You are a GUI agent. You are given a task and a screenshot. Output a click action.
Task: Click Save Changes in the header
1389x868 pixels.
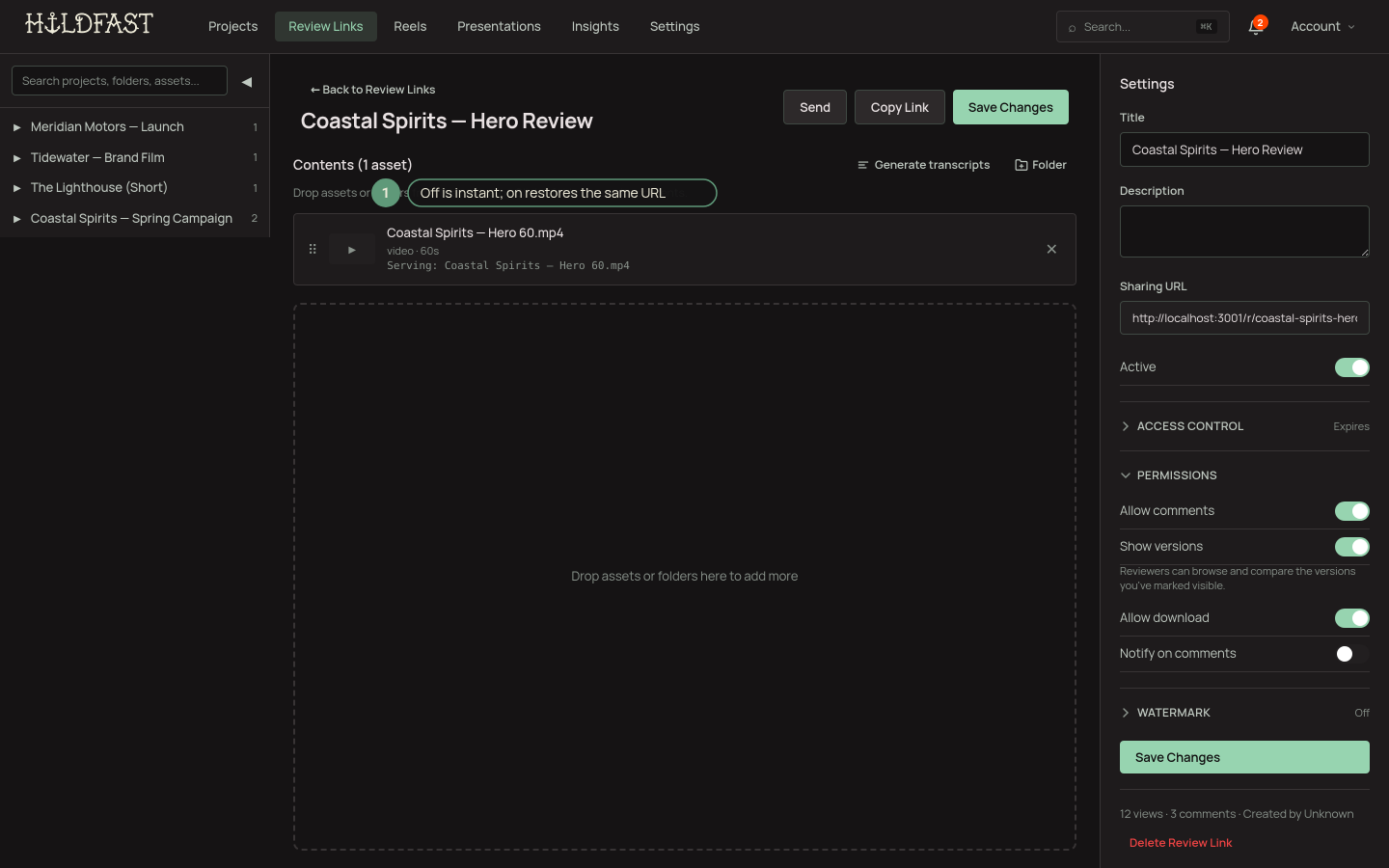click(x=1011, y=107)
